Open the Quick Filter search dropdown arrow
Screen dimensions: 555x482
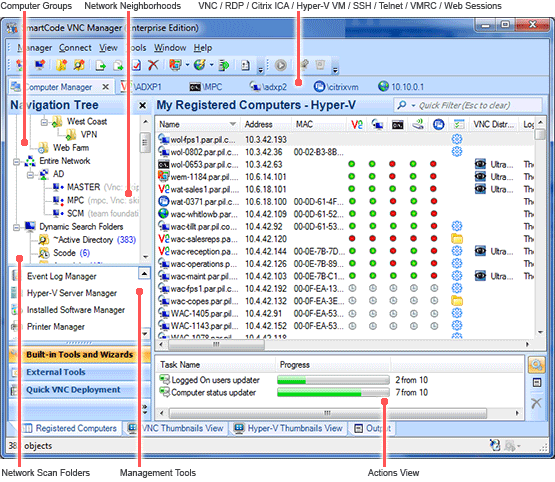[x=413, y=105]
